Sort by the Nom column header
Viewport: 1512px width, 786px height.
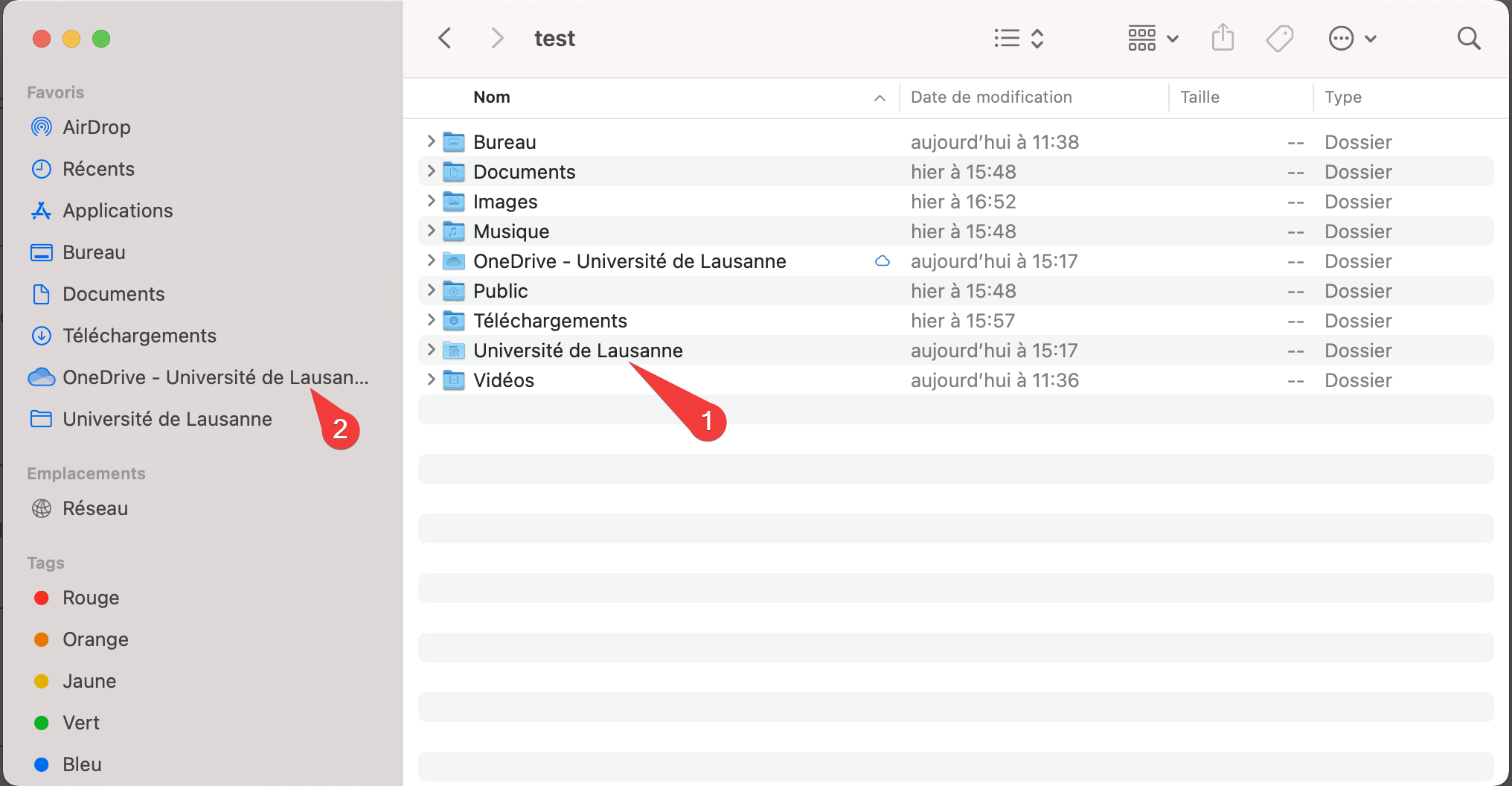click(x=492, y=98)
